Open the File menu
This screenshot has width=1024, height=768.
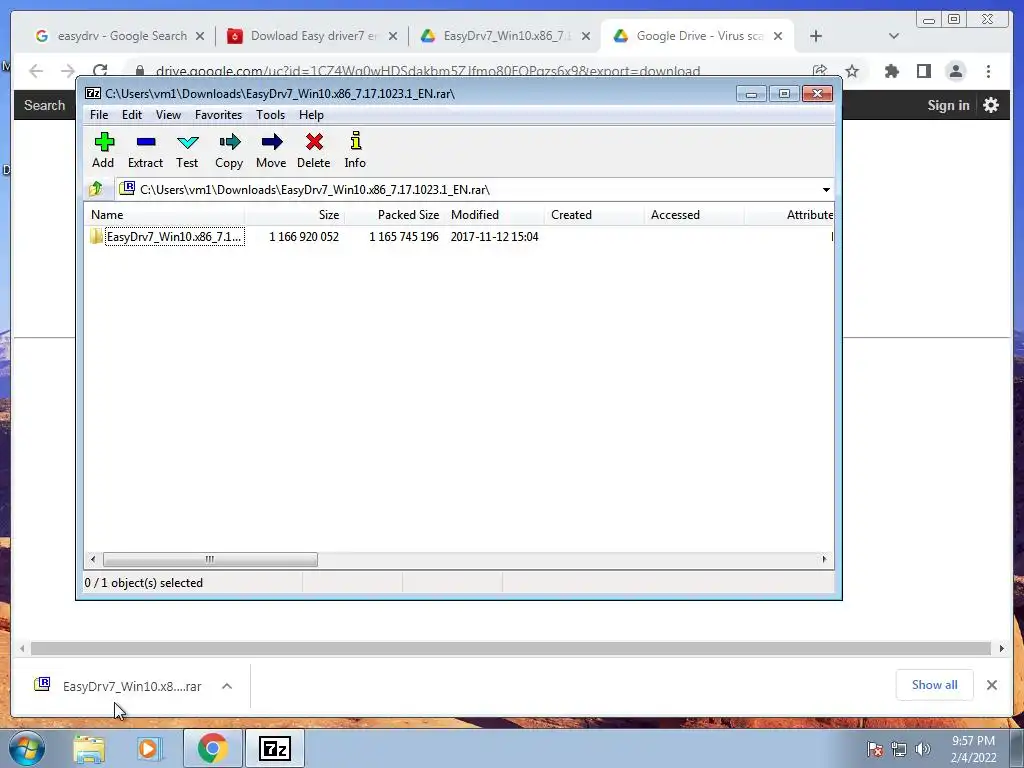click(x=99, y=115)
